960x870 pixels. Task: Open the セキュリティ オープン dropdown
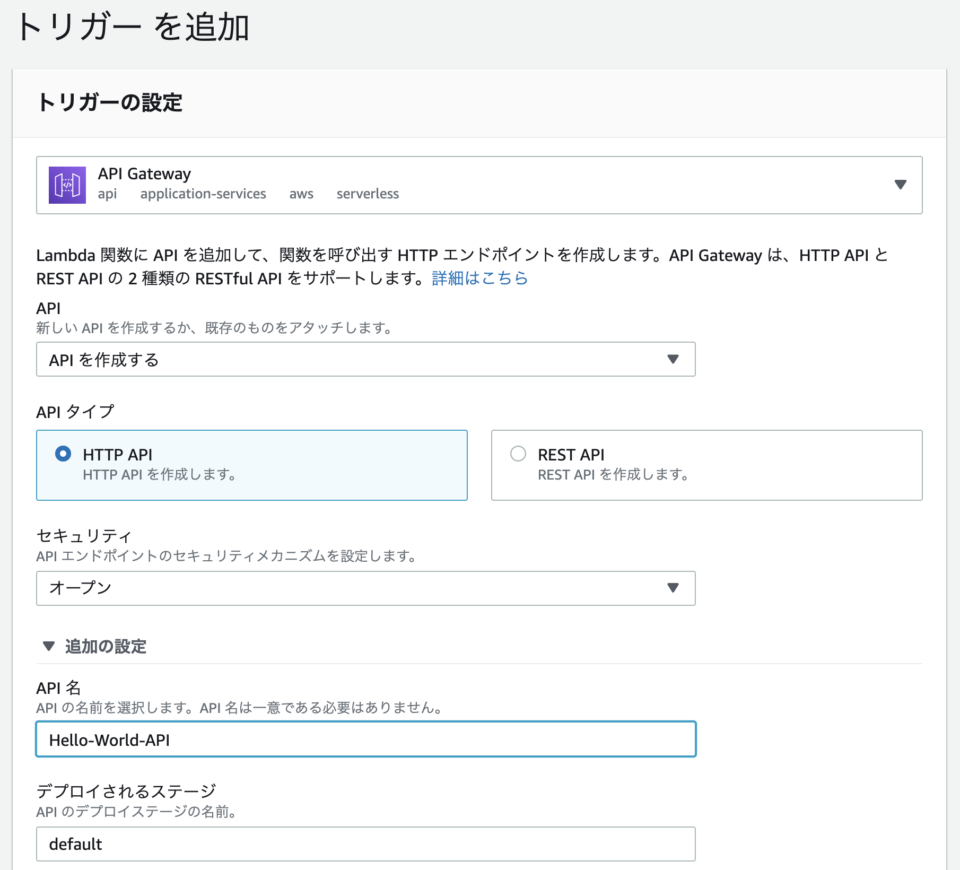click(x=365, y=588)
